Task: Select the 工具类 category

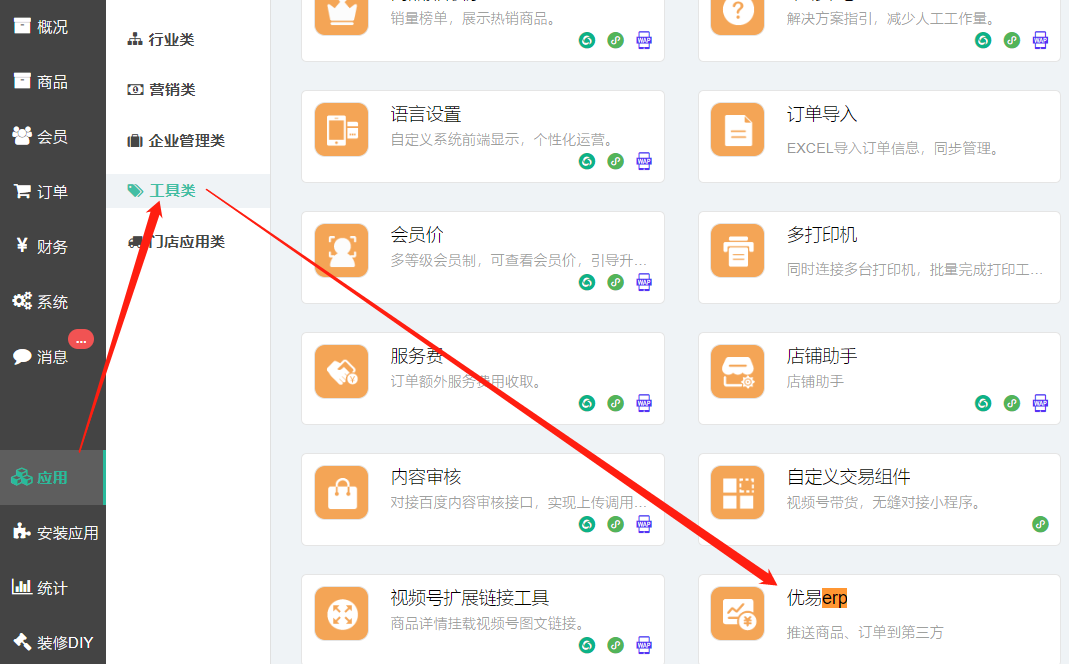Action: click(188, 191)
